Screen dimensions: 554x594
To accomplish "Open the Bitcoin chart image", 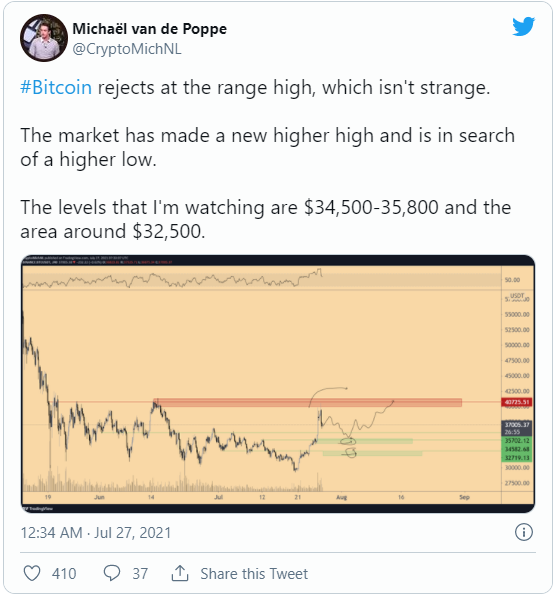I will (x=278, y=384).
